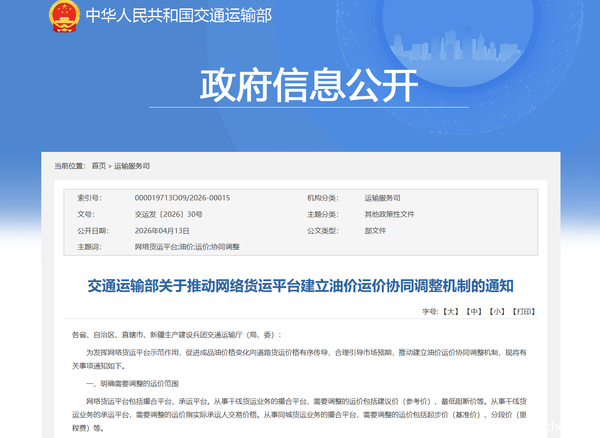This screenshot has width=600, height=438.
Task: Click the paragraph starting 网络货运平台包括撮合平台
Action: point(299,415)
